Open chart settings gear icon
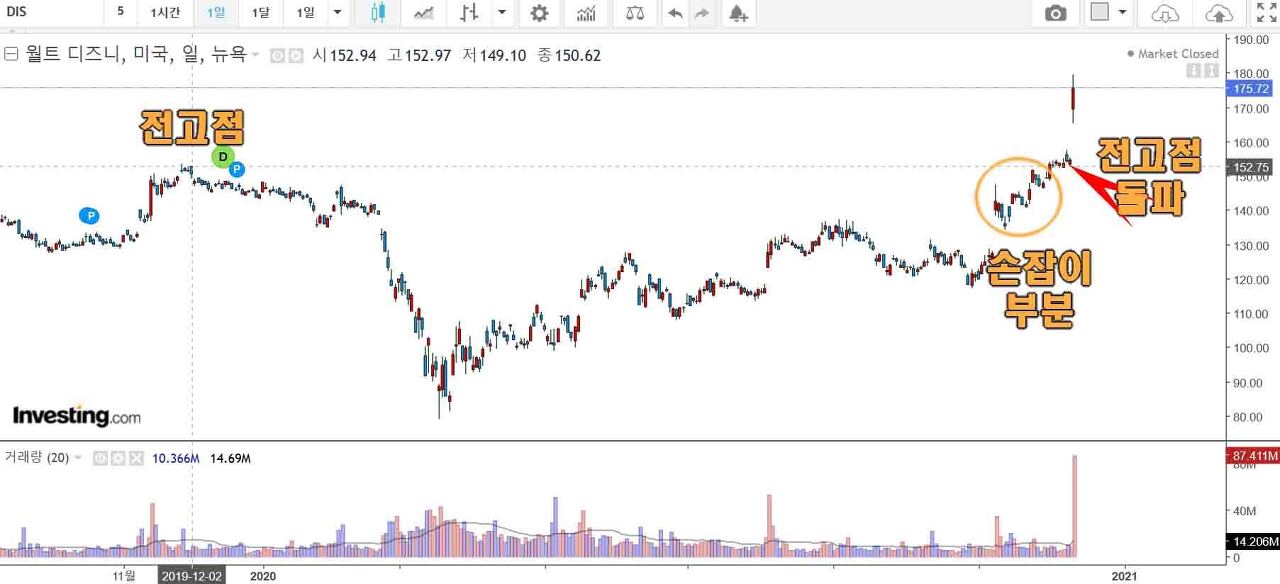 (539, 13)
